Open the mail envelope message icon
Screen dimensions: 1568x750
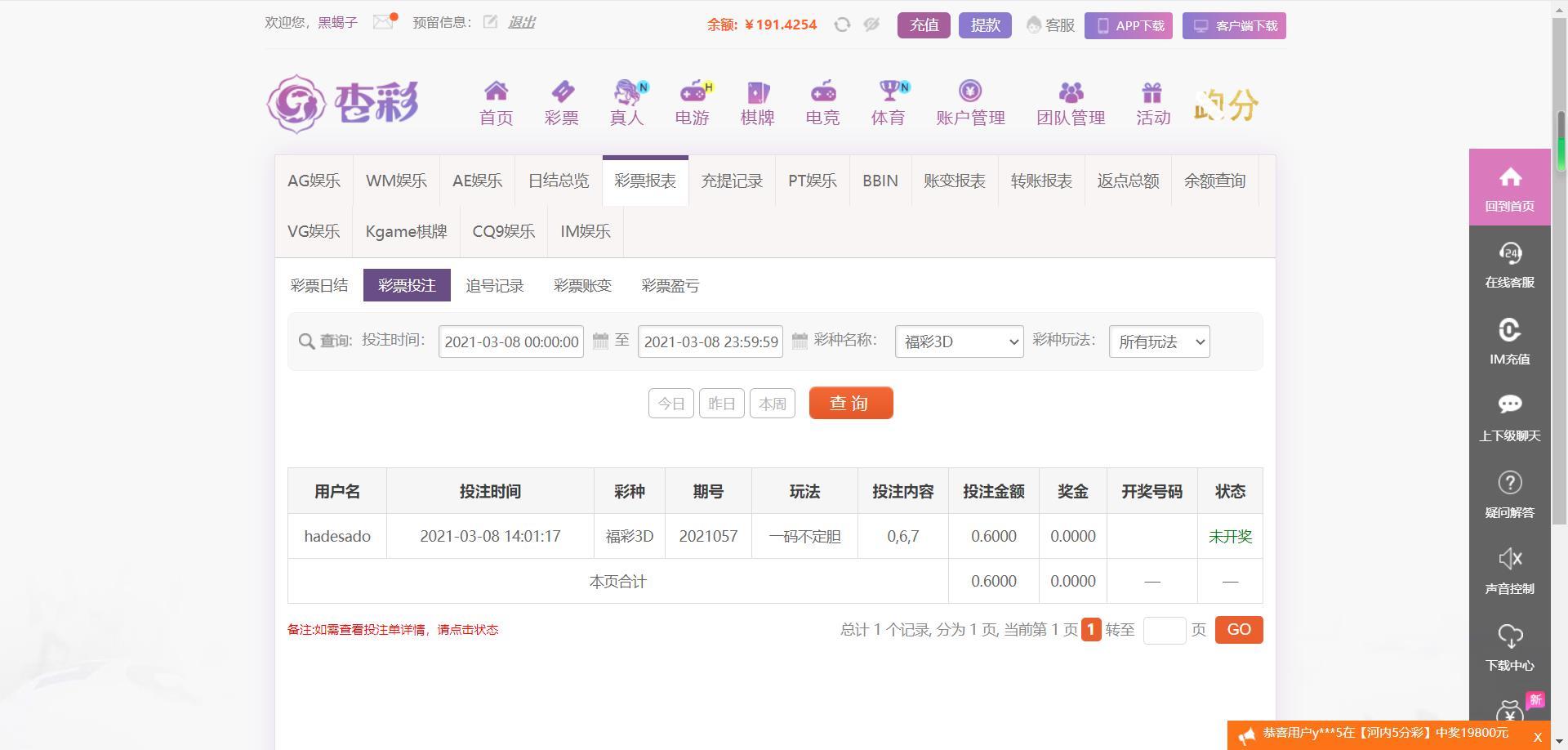383,22
